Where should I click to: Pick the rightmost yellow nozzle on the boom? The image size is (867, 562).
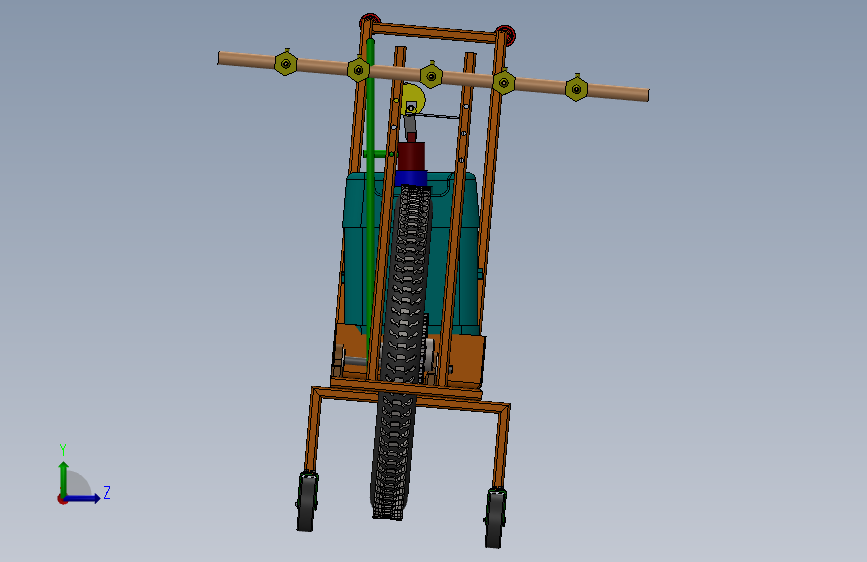[576, 88]
